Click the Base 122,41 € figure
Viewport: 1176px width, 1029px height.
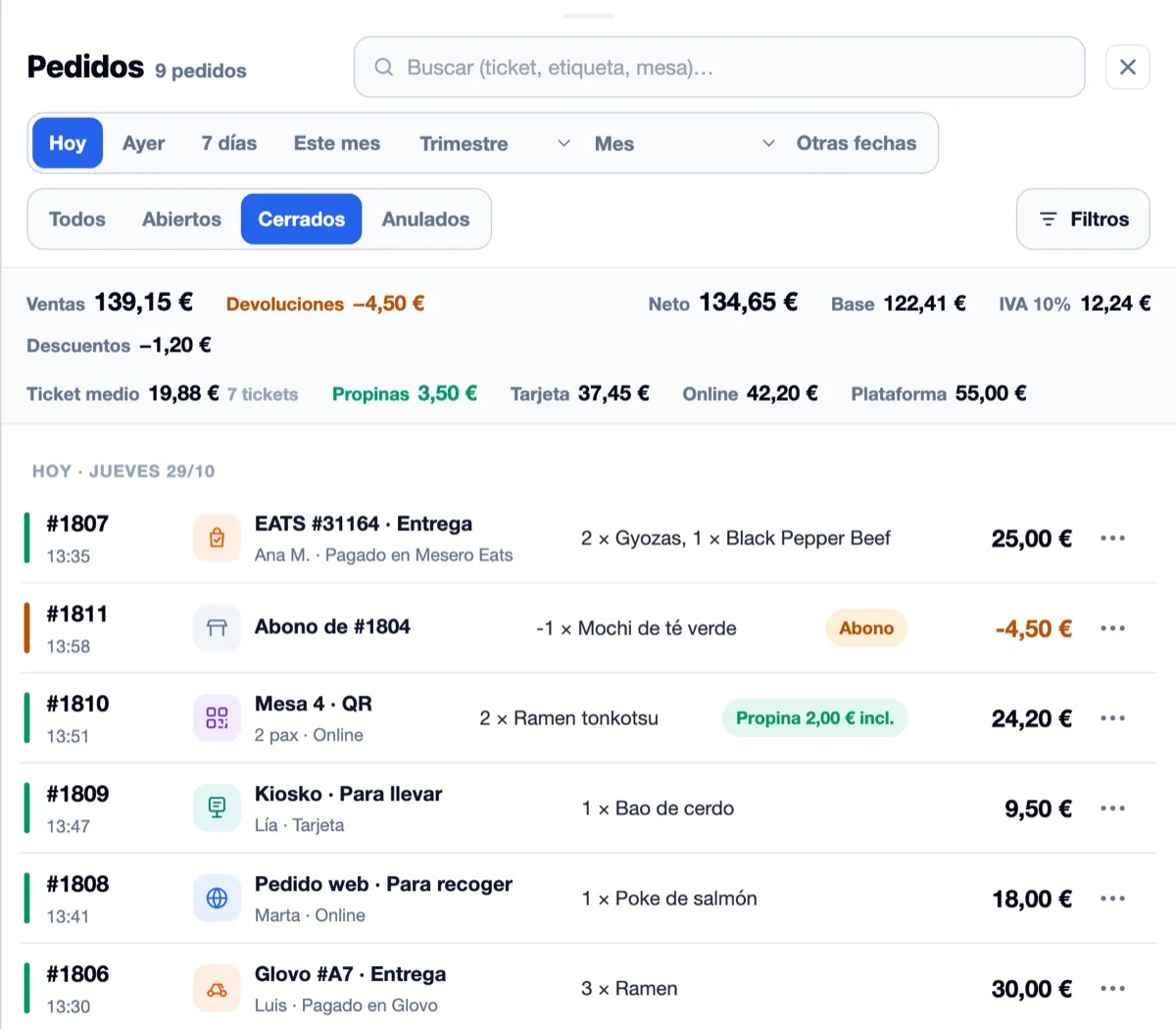(899, 304)
